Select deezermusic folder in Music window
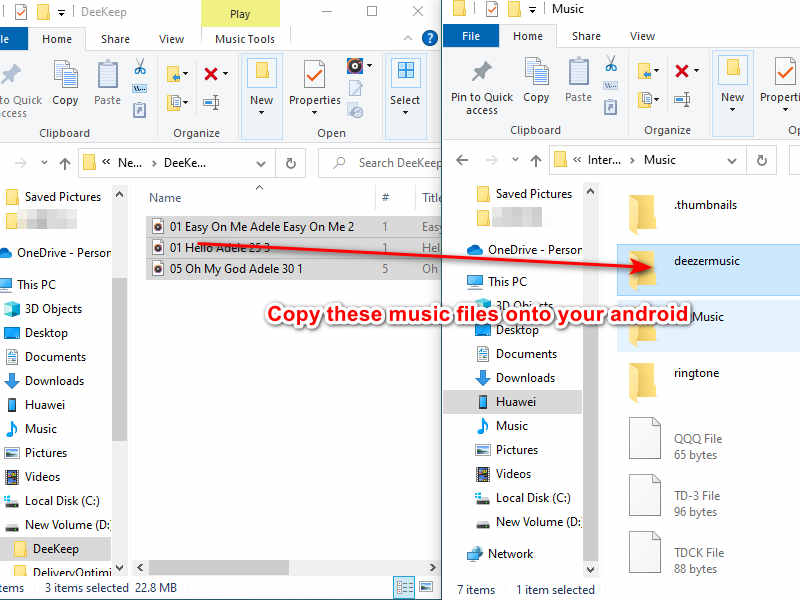800x600 pixels. 708,270
